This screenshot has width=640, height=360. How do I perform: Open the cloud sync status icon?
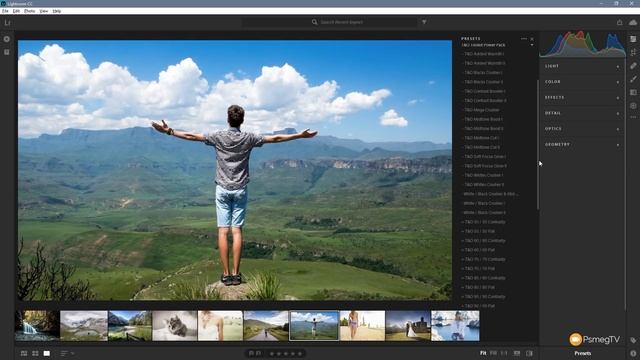click(x=633, y=22)
